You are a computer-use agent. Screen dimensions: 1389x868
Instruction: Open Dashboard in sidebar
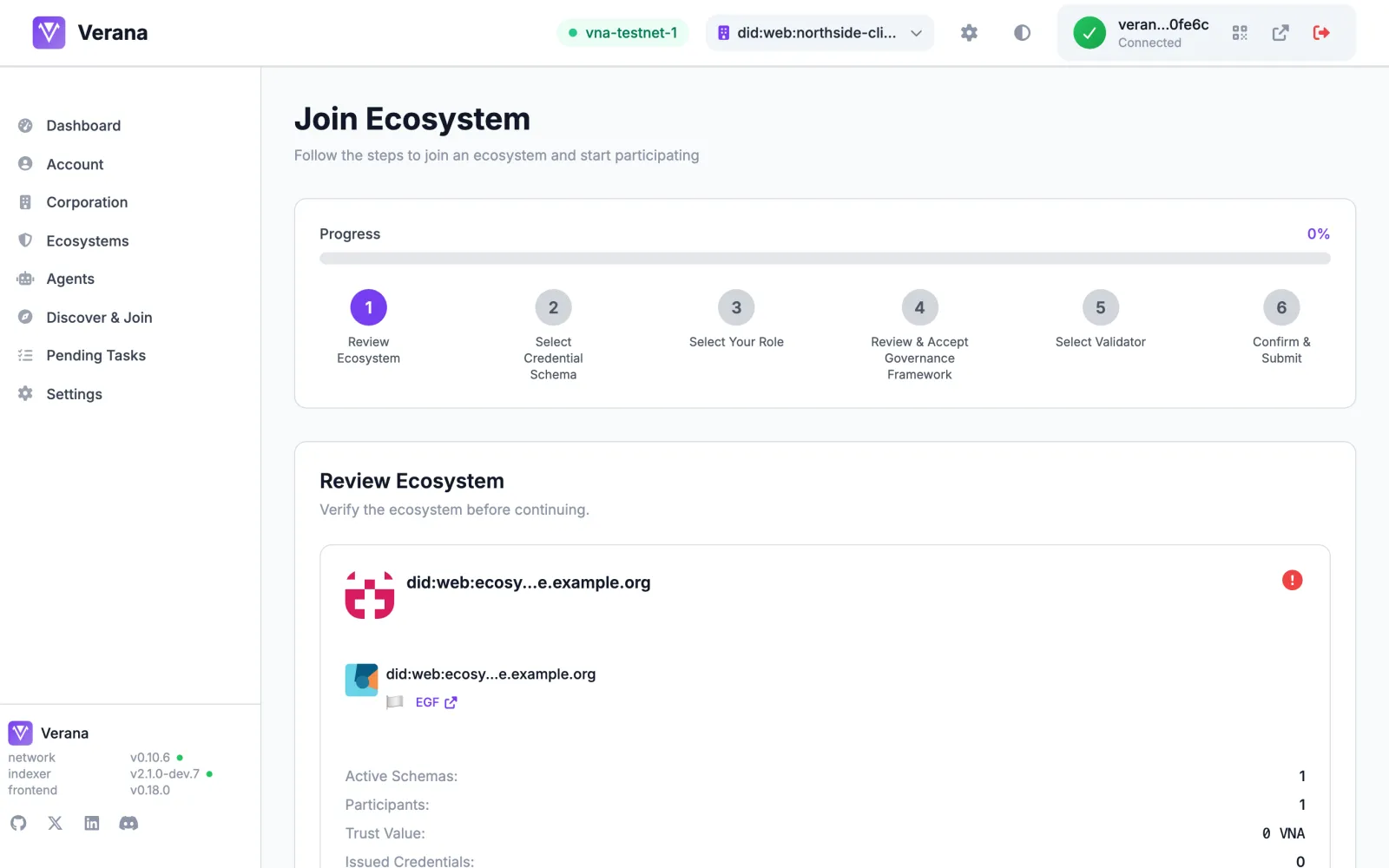83,126
